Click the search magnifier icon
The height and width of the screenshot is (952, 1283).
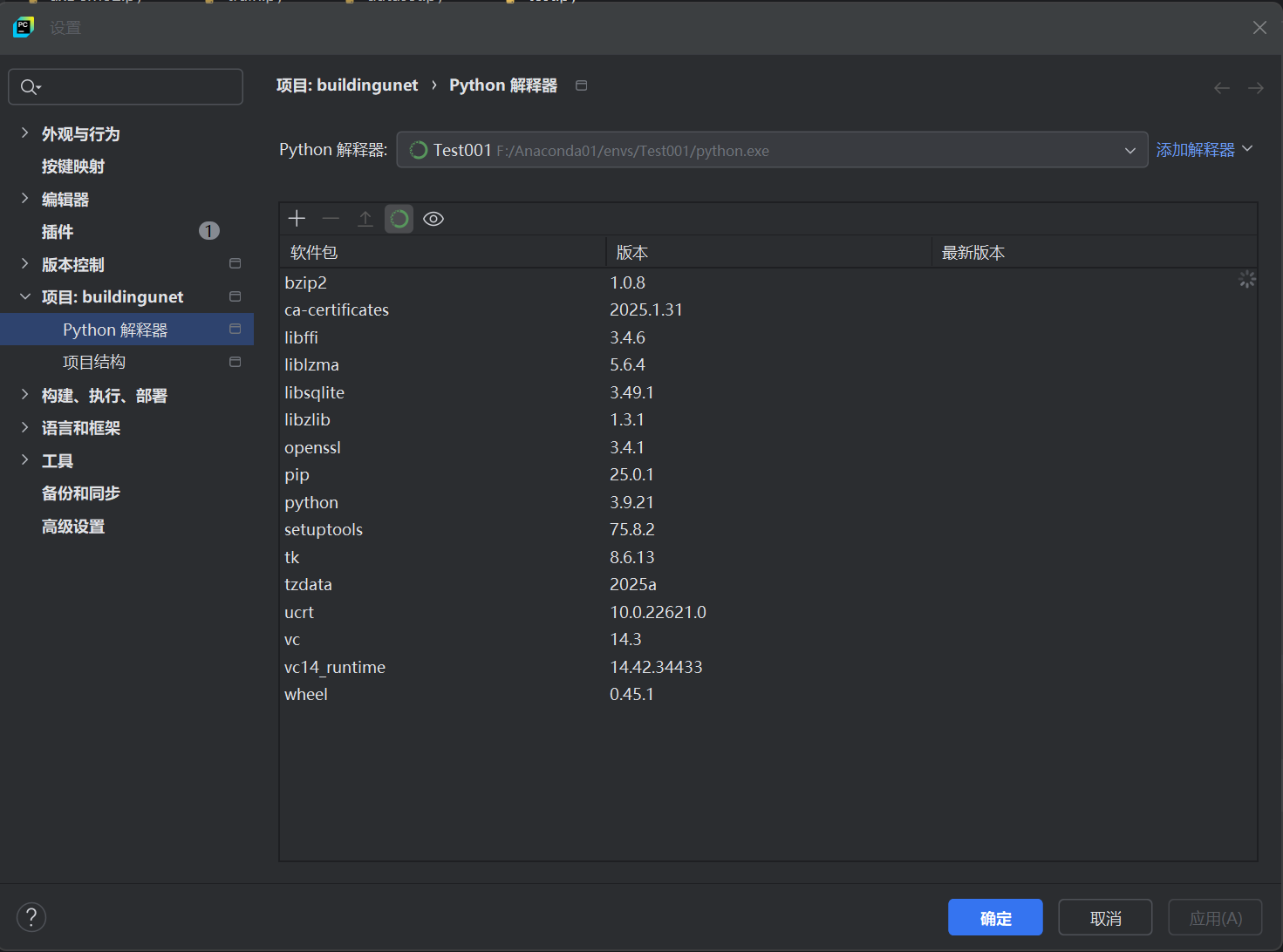point(30,86)
